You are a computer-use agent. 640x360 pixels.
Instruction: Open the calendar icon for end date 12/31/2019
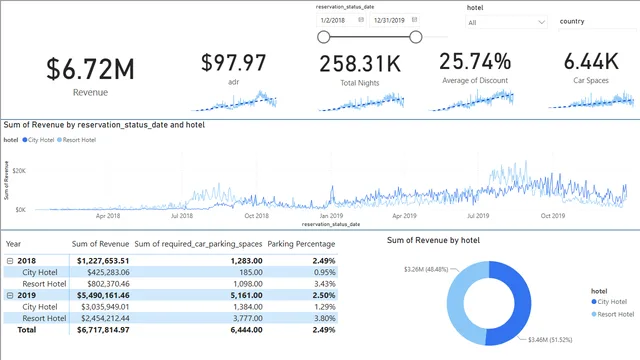point(414,20)
